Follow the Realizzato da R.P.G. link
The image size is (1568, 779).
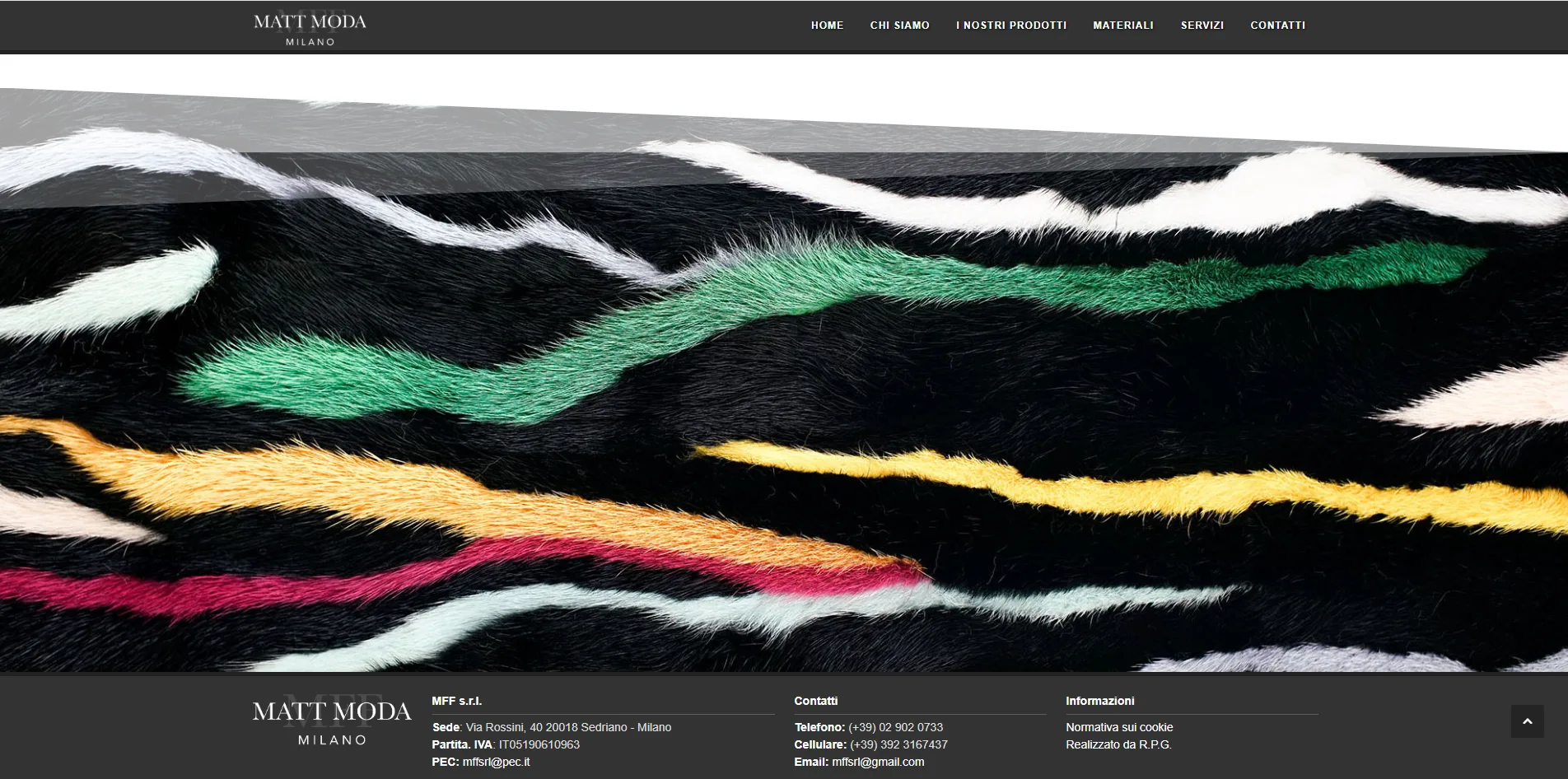[1118, 744]
